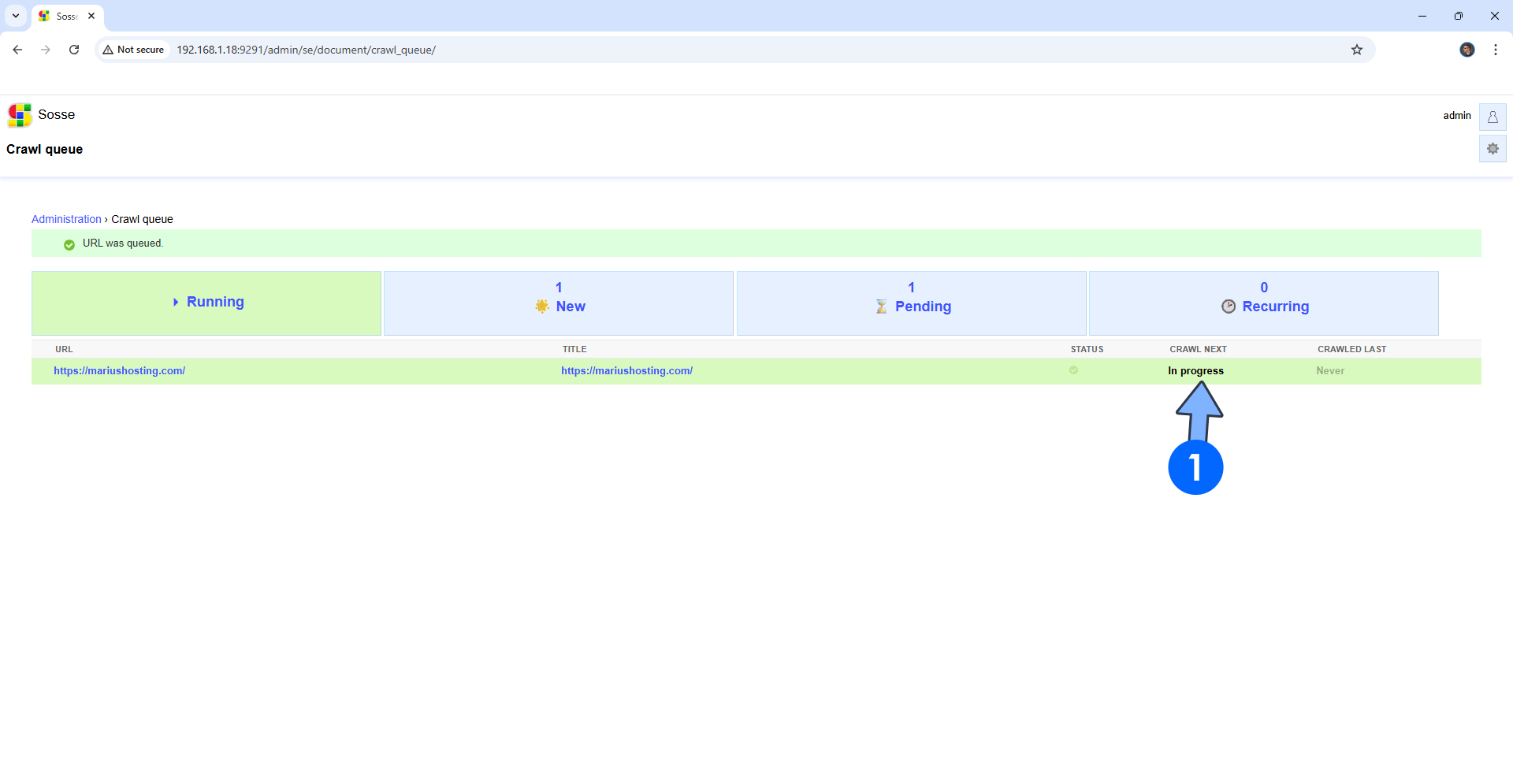Click the browser back arrow
Viewport: 1513px width, 784px height.
(x=17, y=50)
